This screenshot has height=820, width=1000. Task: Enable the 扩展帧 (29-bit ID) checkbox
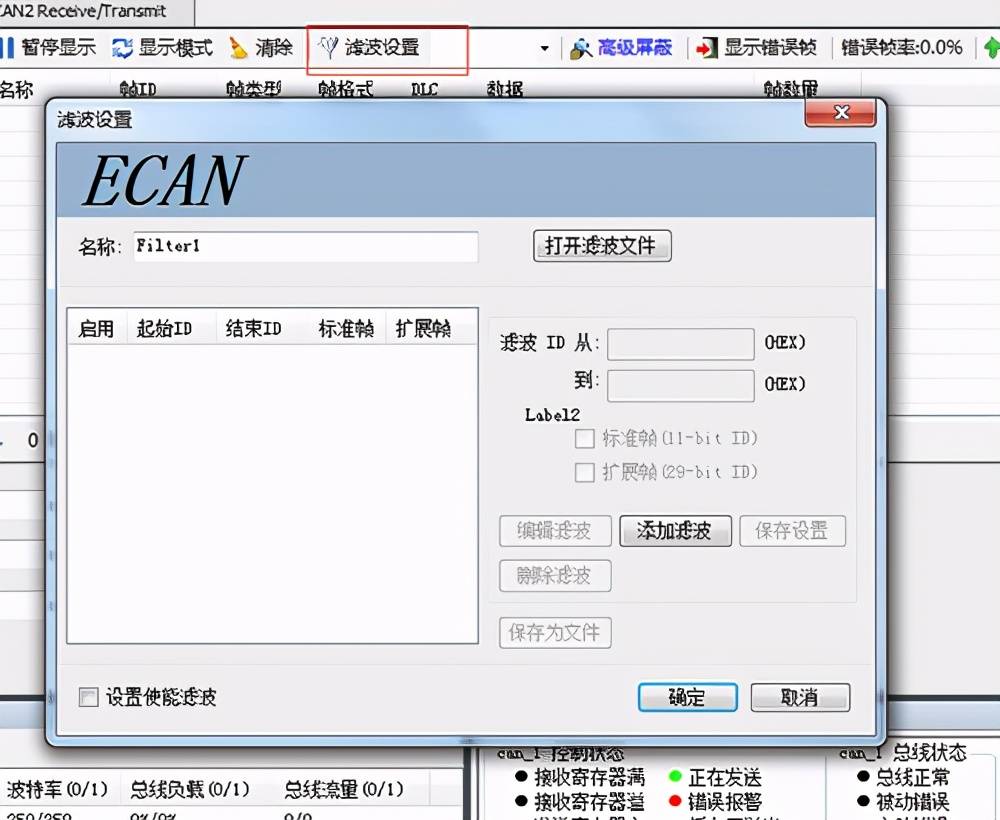click(585, 472)
